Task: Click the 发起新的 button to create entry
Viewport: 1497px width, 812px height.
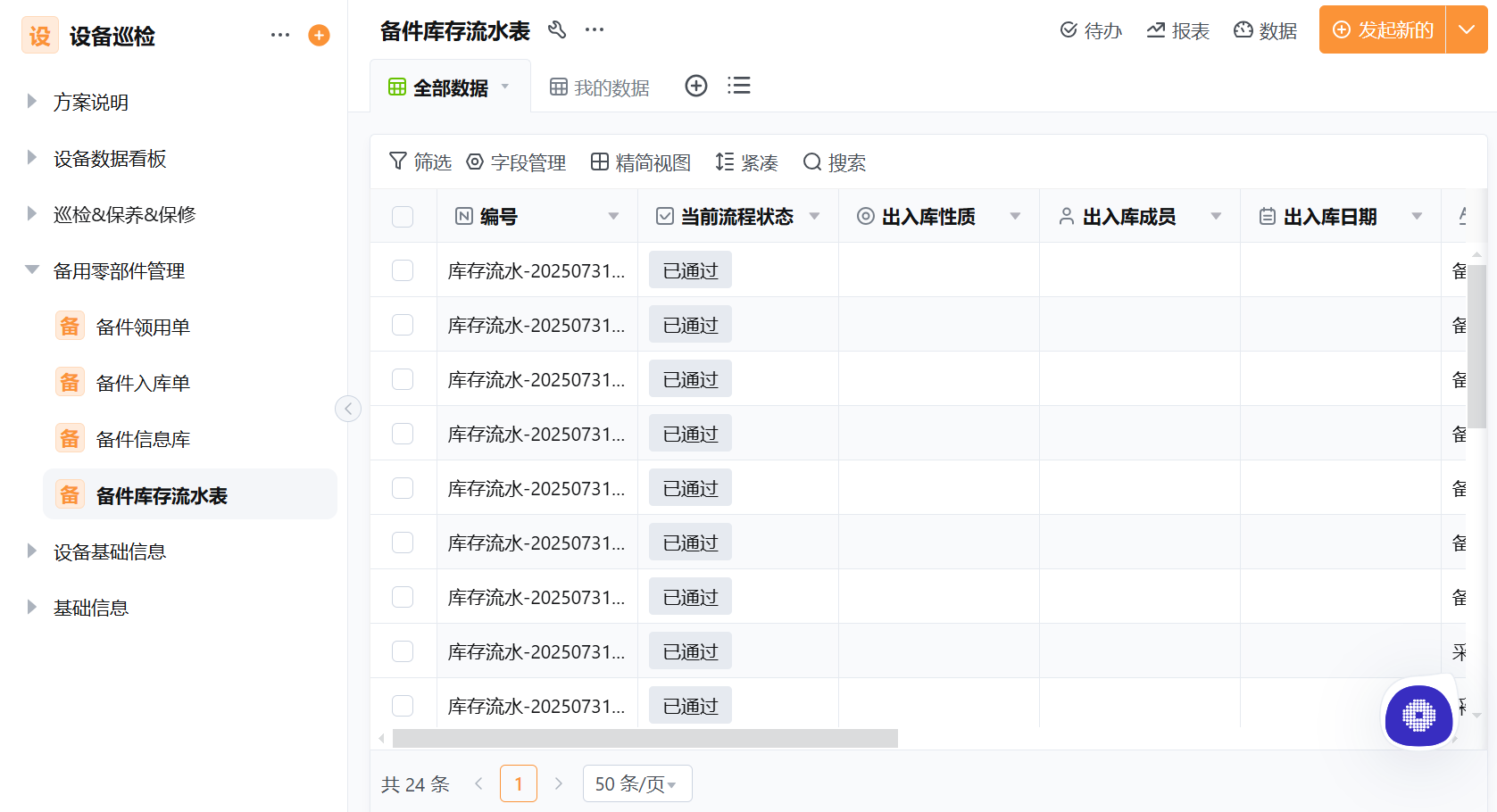Action: (1382, 29)
